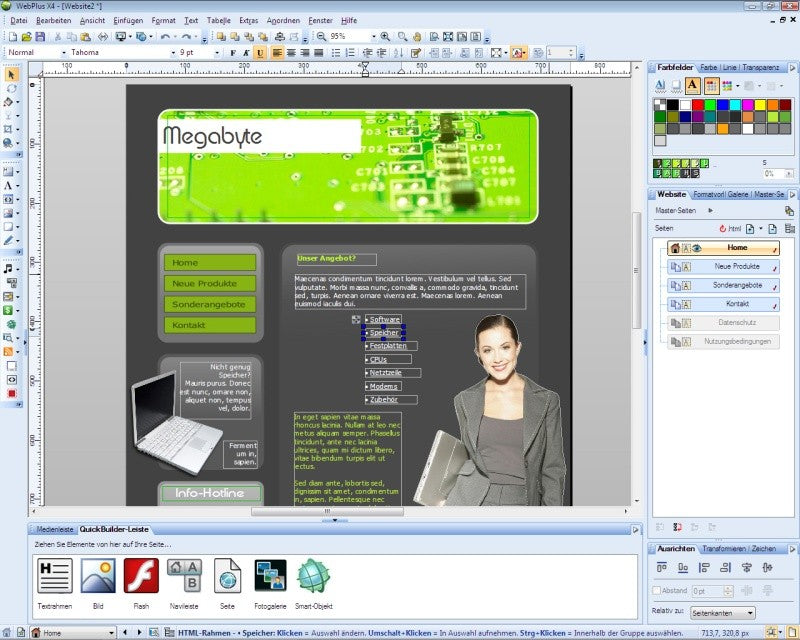Open the zoom percentage dropdown
The width and height of the screenshot is (800, 640).
pos(373,37)
